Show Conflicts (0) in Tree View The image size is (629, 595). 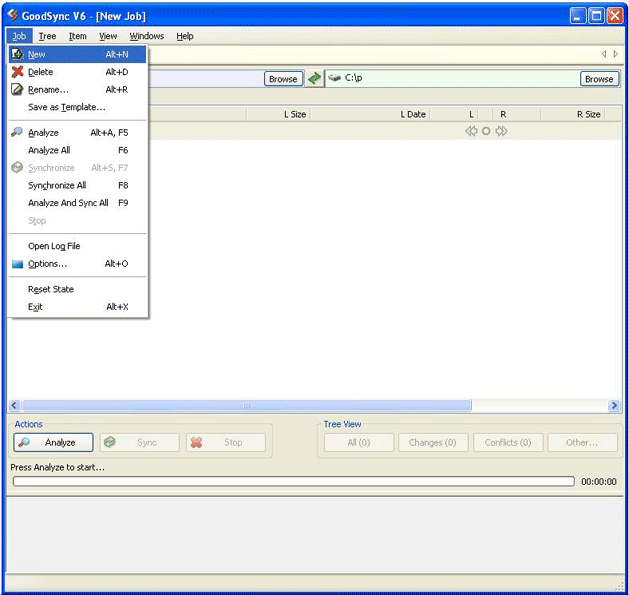click(508, 443)
